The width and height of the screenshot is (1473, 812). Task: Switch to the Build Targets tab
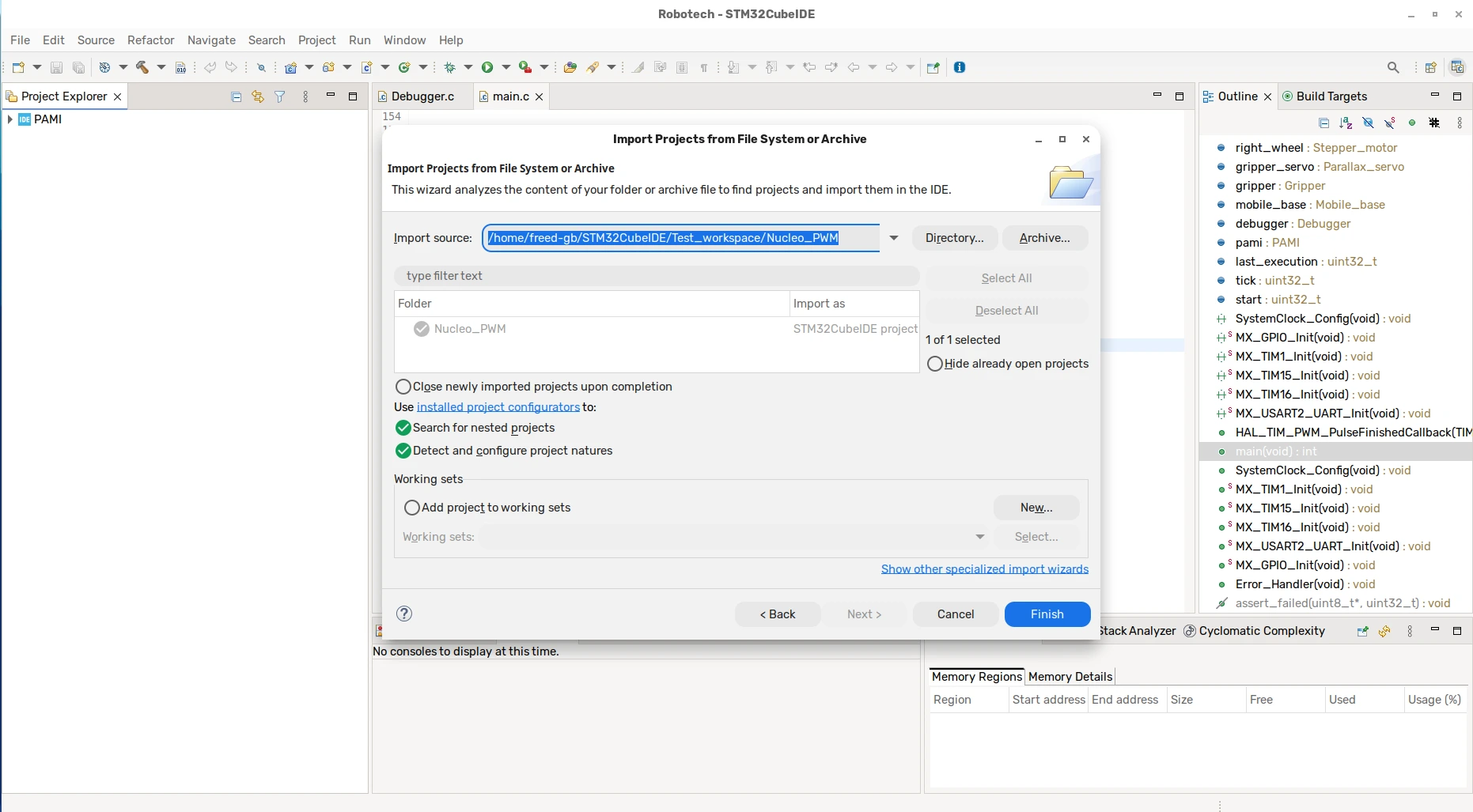click(1325, 96)
